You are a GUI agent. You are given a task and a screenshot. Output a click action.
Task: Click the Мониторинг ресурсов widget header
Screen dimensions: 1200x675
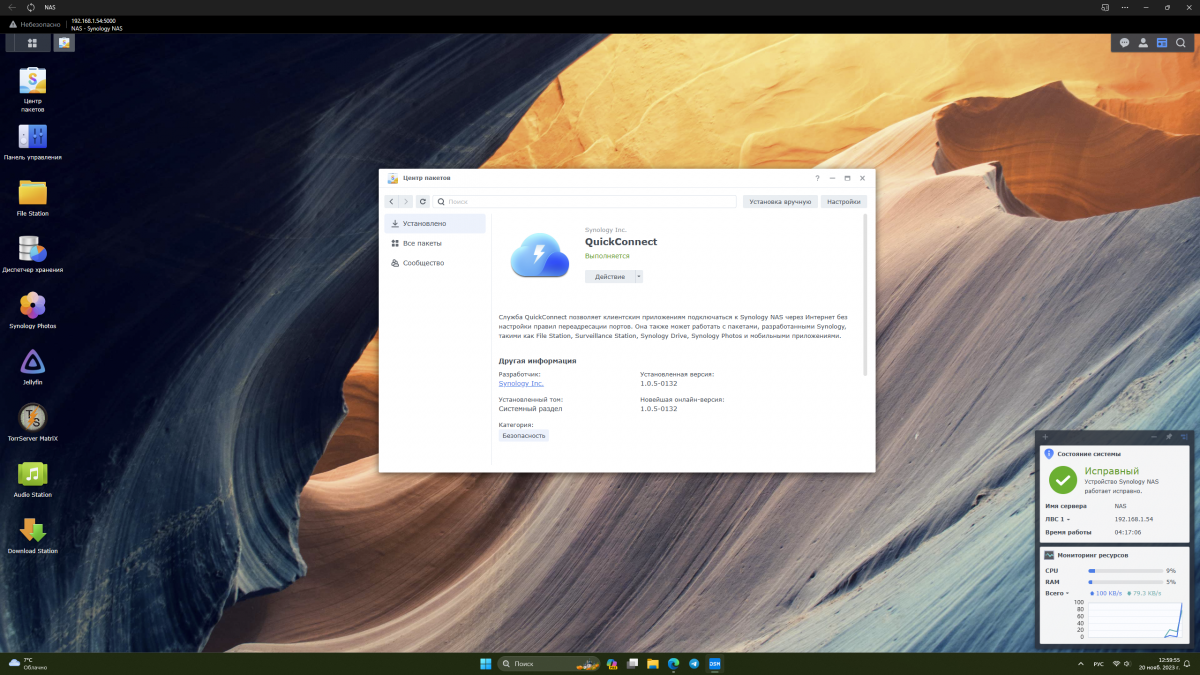point(1093,555)
